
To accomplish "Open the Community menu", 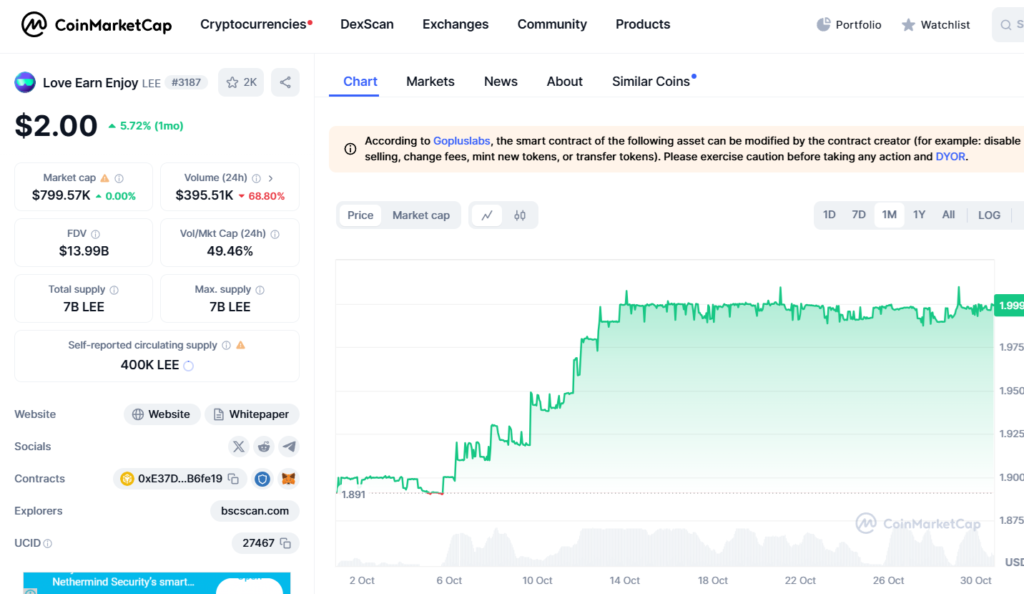I will 552,24.
